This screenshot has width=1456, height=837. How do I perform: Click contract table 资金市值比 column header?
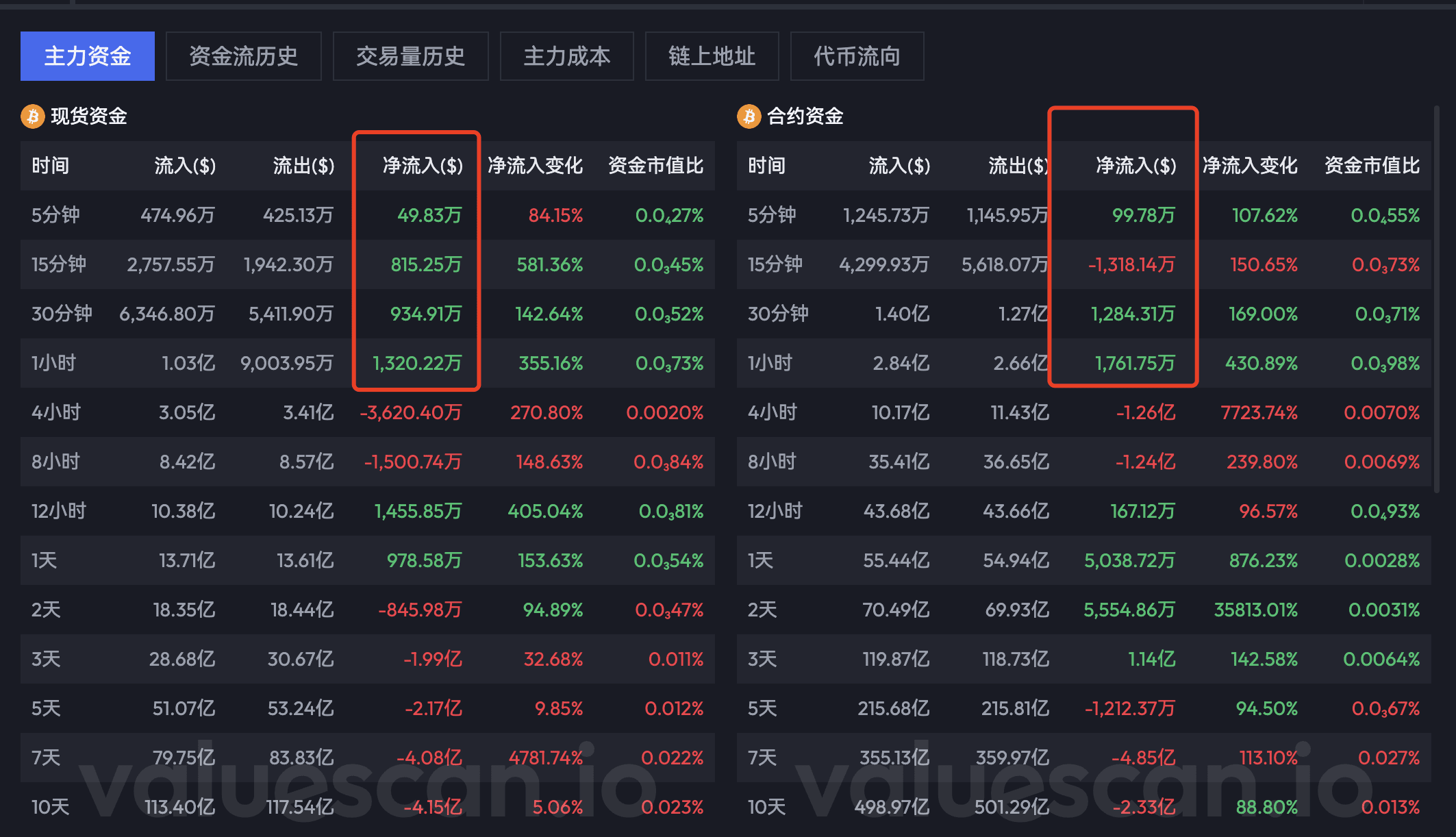pos(1372,166)
